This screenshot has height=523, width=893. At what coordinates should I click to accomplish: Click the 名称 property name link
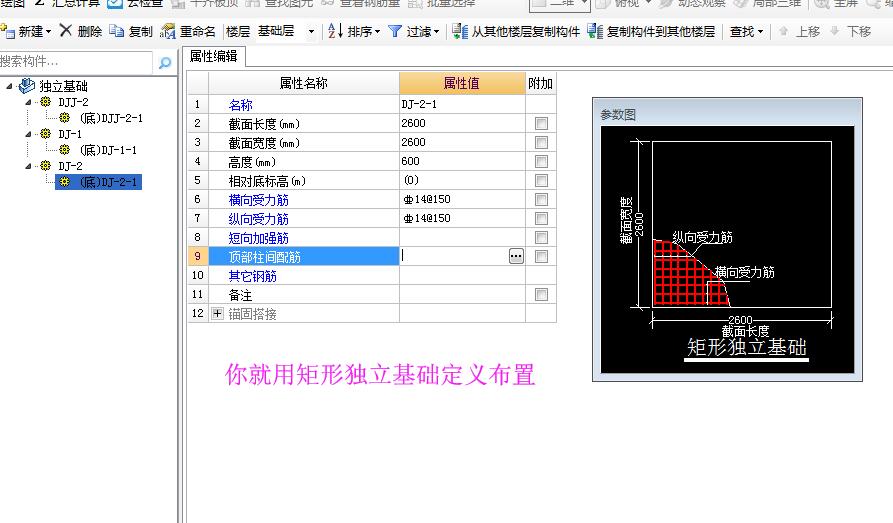tap(240, 105)
